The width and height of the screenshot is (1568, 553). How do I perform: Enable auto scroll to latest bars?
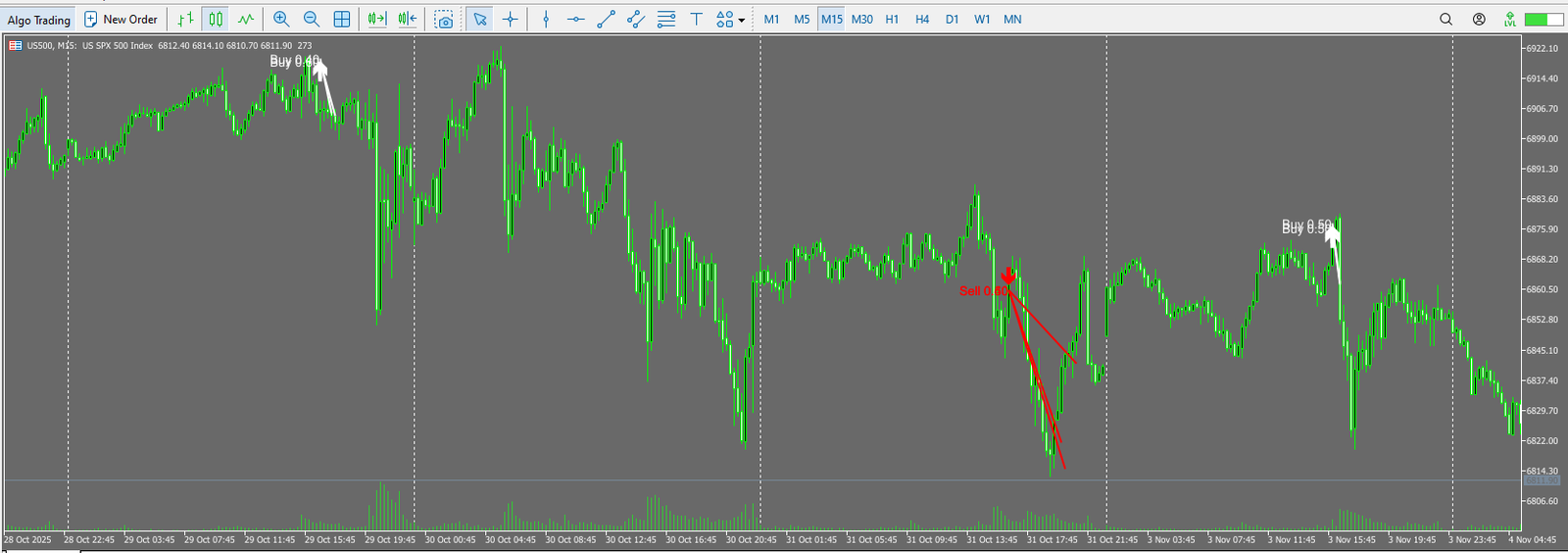(x=377, y=20)
